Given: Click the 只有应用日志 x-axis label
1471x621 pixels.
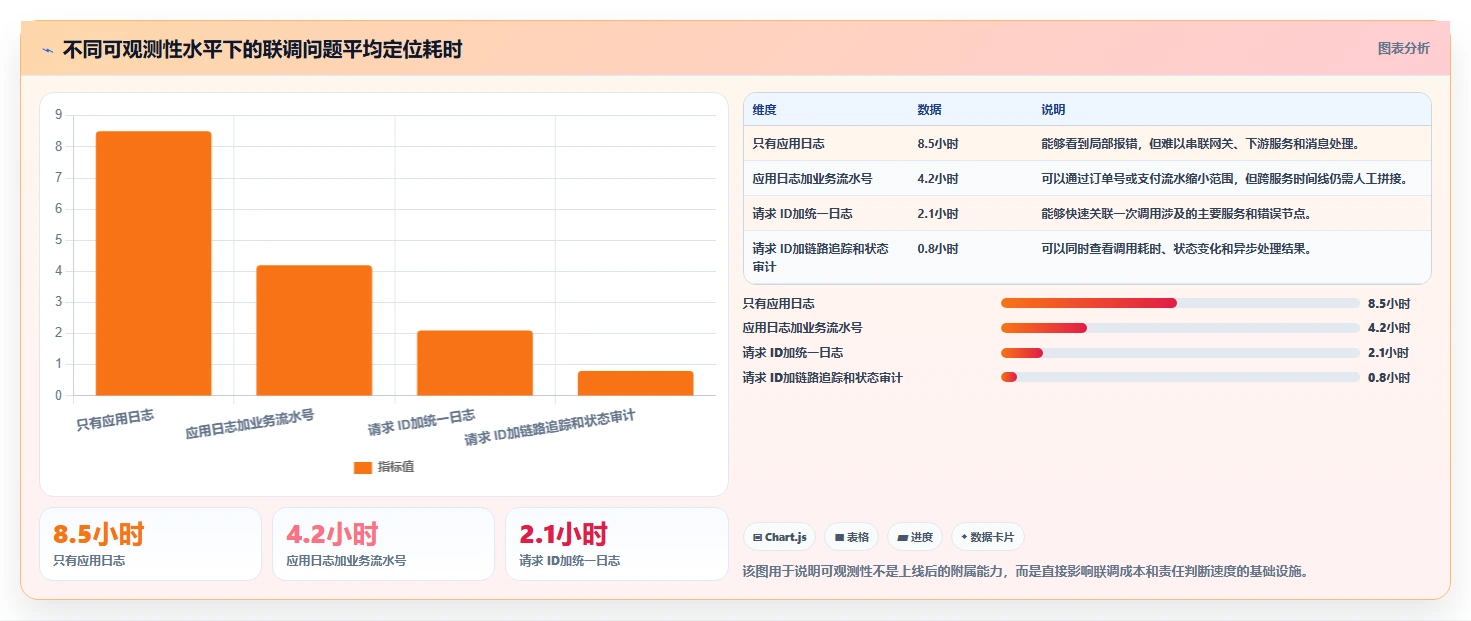Looking at the screenshot, I should point(116,420).
